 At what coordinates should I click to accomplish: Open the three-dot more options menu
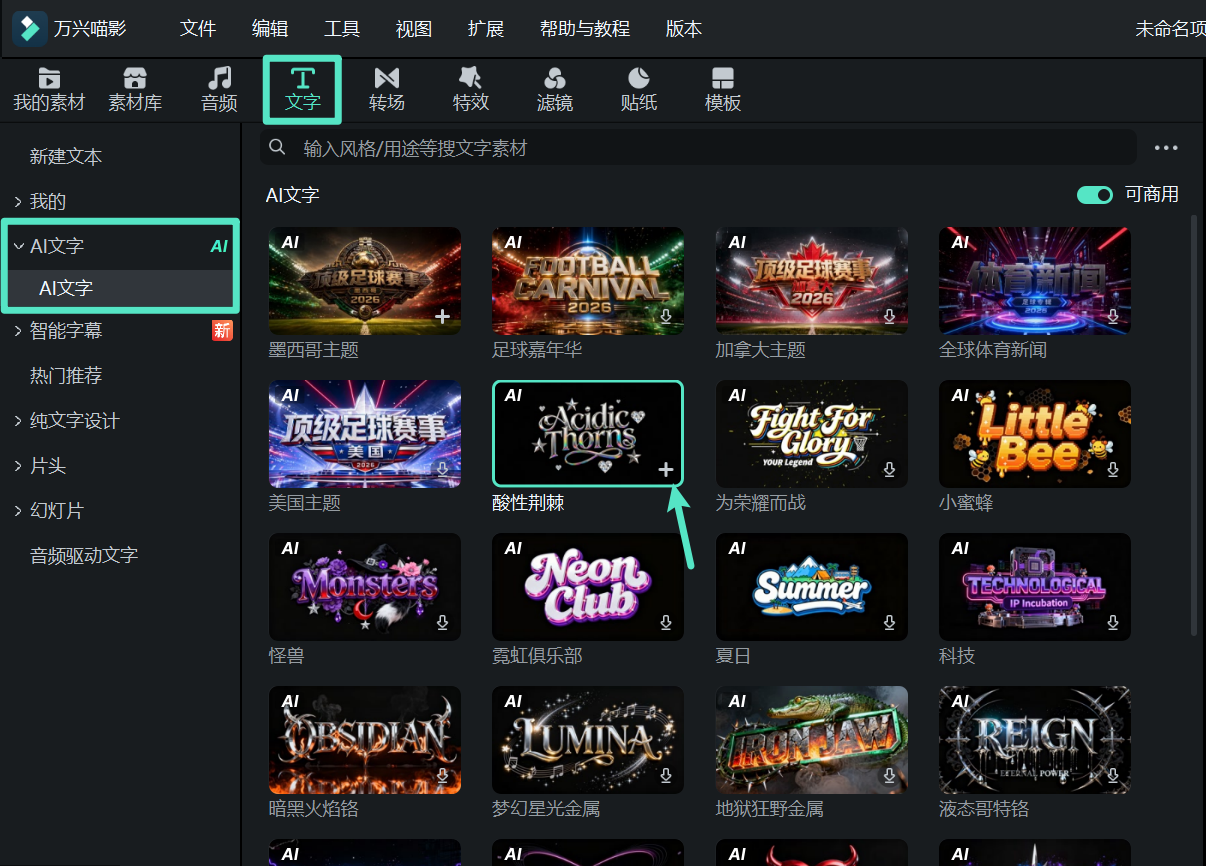pyautogui.click(x=1166, y=148)
